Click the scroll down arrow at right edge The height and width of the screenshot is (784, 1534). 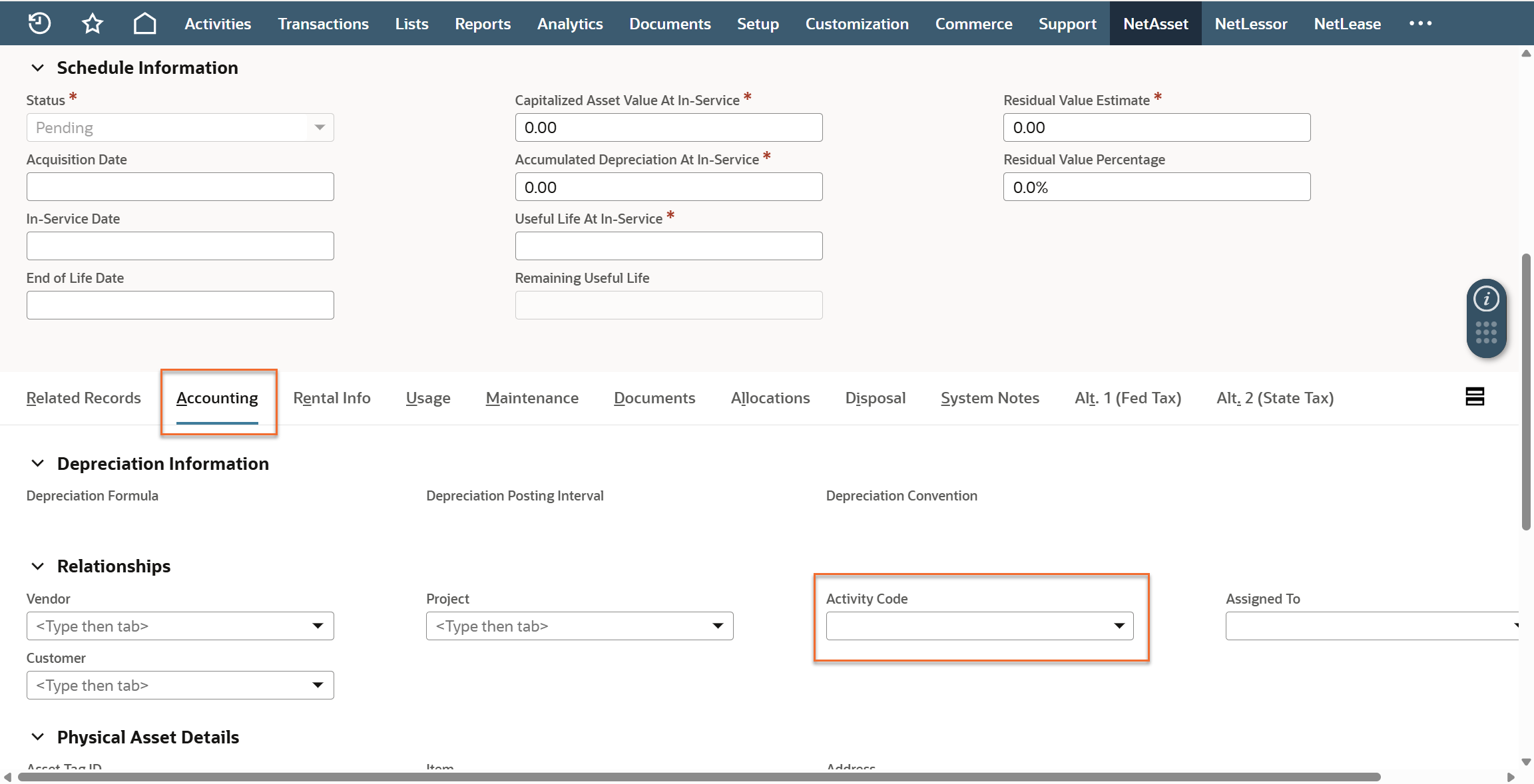click(1526, 762)
